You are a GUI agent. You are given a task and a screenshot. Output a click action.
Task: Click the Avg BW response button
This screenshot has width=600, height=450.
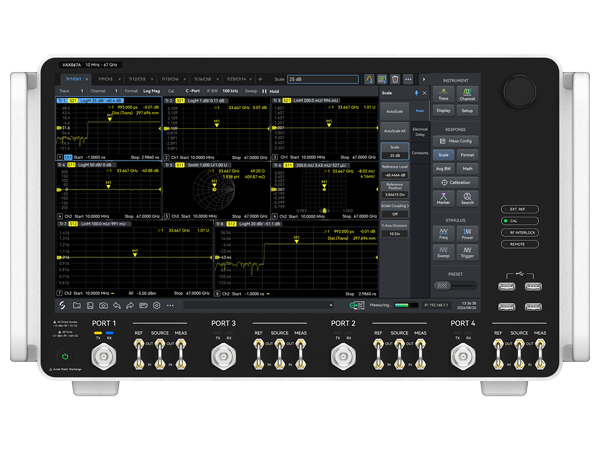443,169
